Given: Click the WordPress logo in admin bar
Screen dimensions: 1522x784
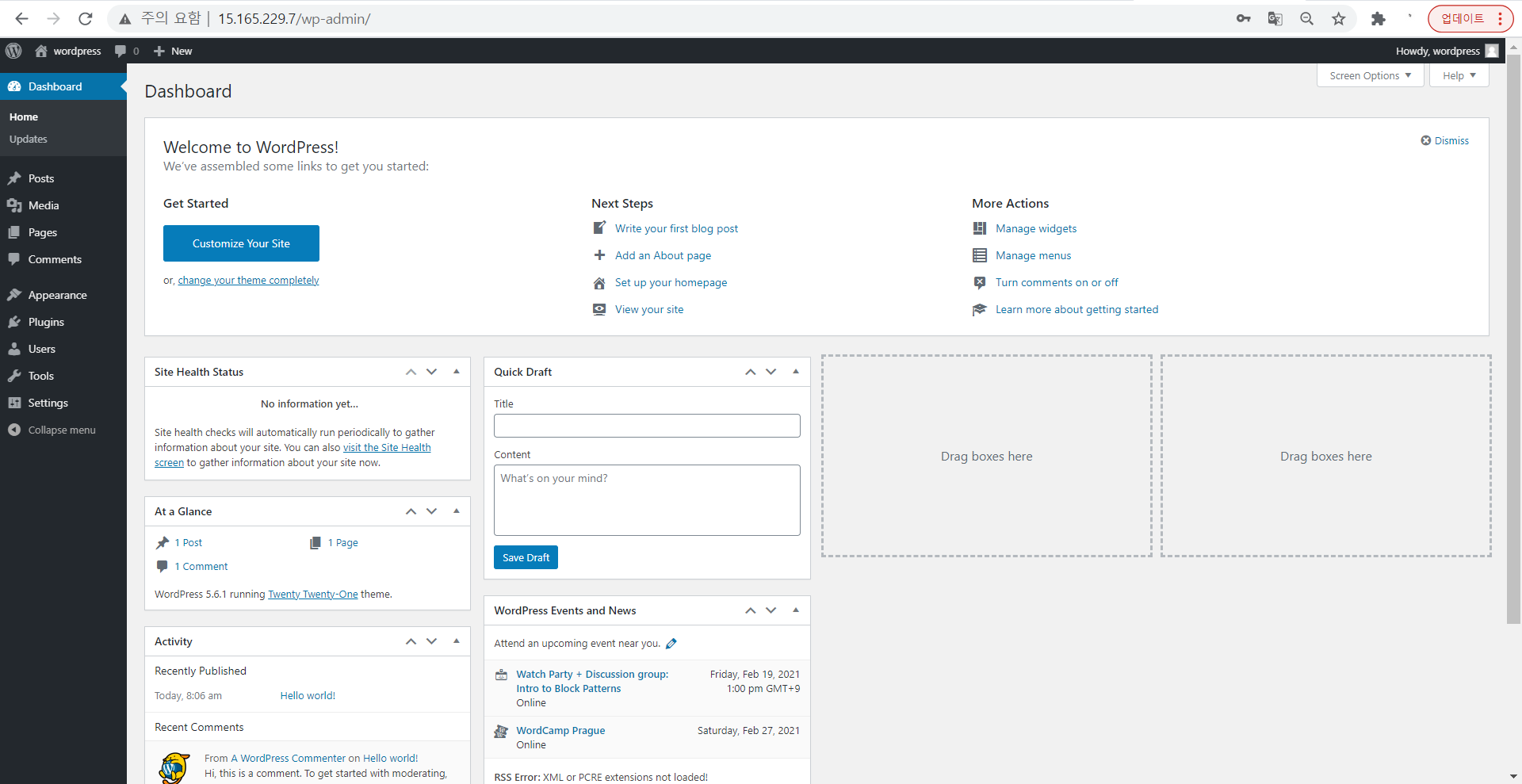Looking at the screenshot, I should pyautogui.click(x=13, y=51).
